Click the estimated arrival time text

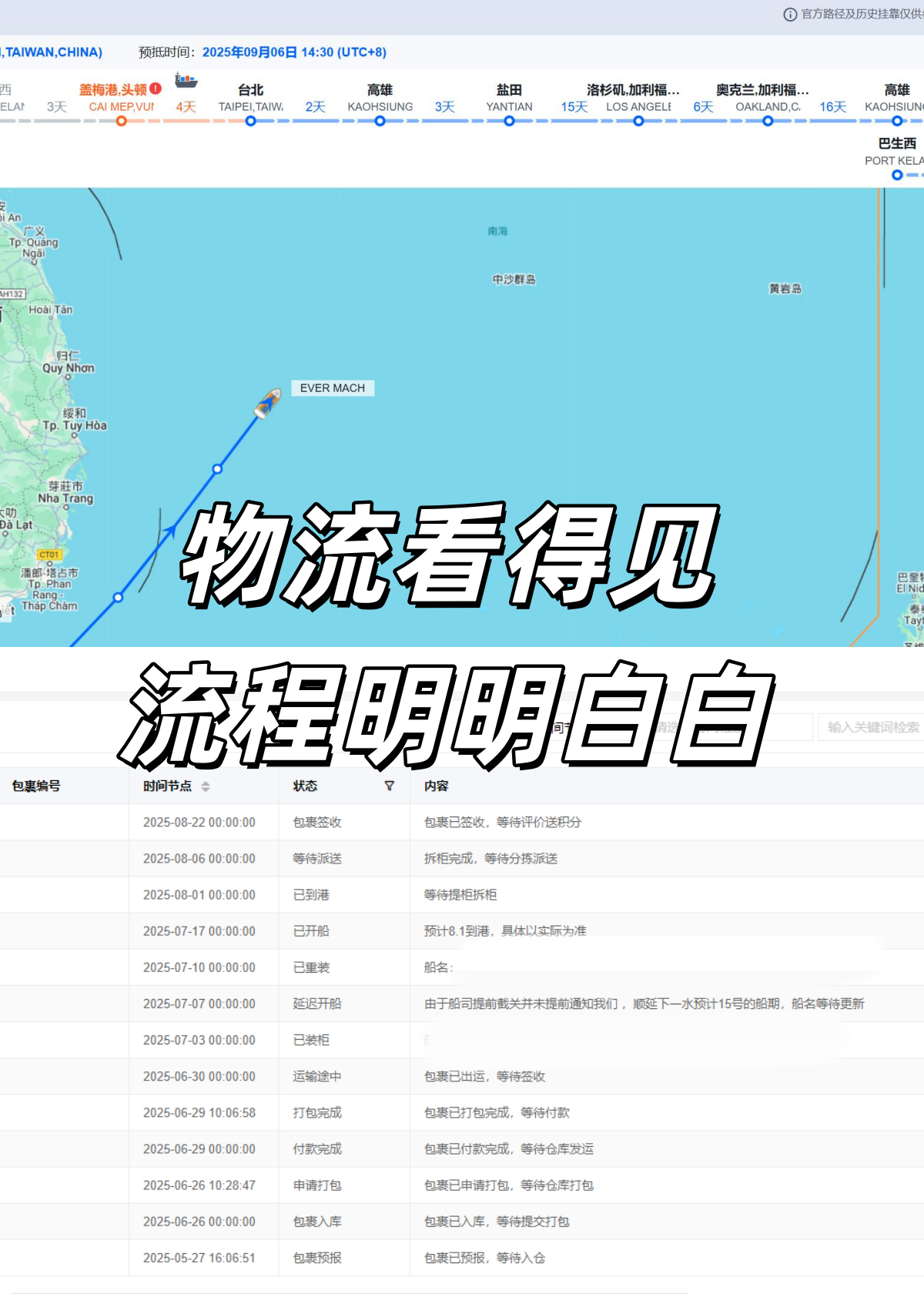click(294, 52)
